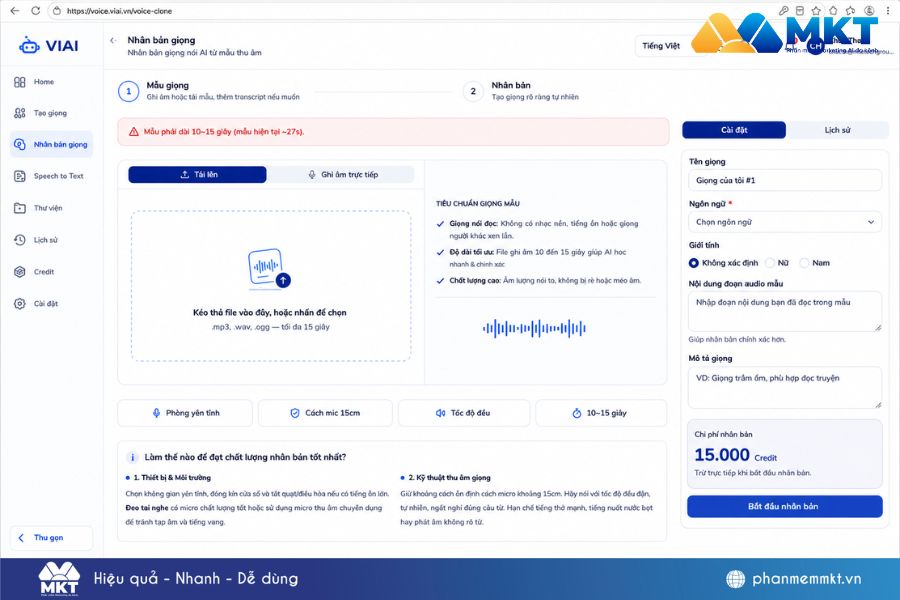This screenshot has height=600, width=900.
Task: Click the Nội dung đoạn audio mẫu textarea
Action: (785, 311)
